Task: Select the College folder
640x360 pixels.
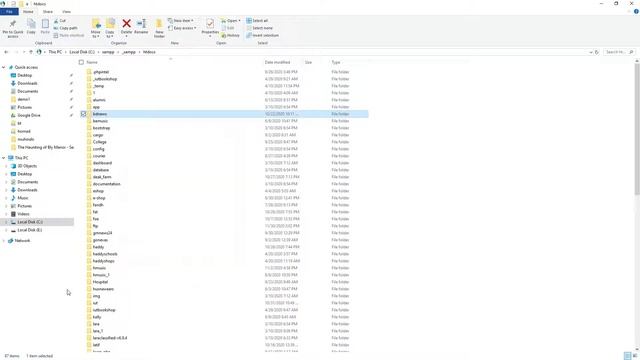Action: pos(99,142)
